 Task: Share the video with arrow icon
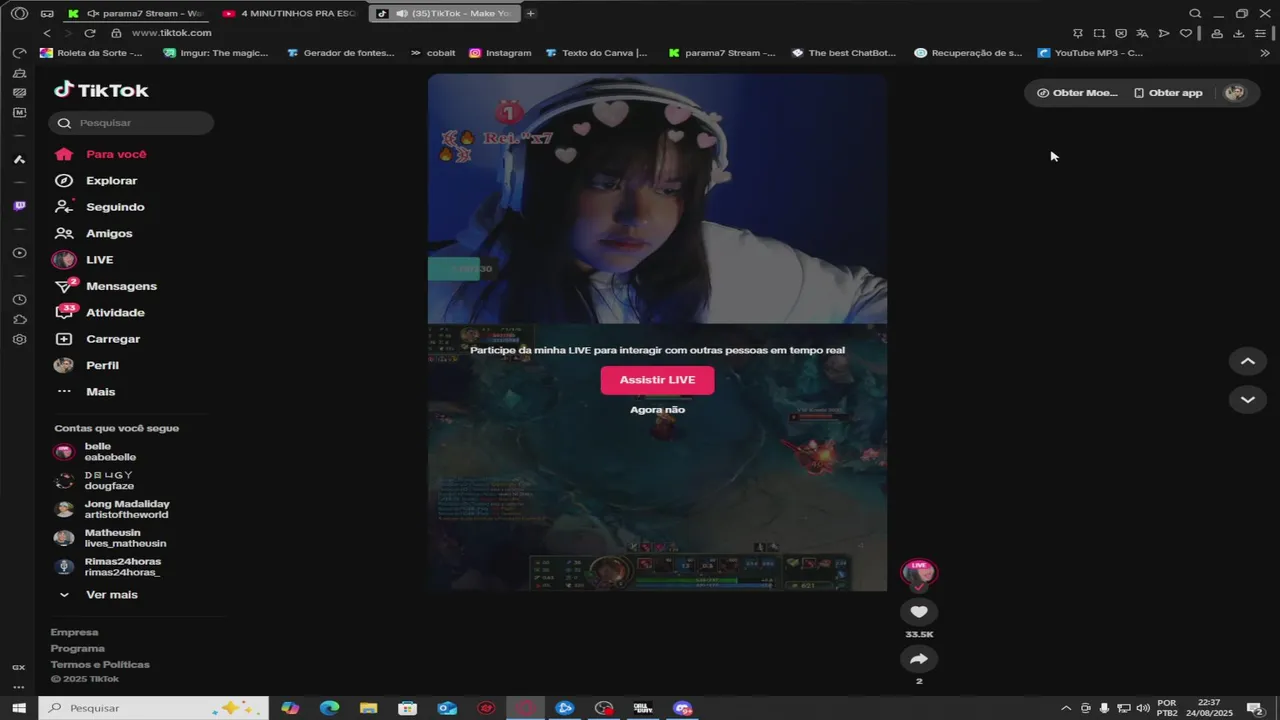[919, 659]
